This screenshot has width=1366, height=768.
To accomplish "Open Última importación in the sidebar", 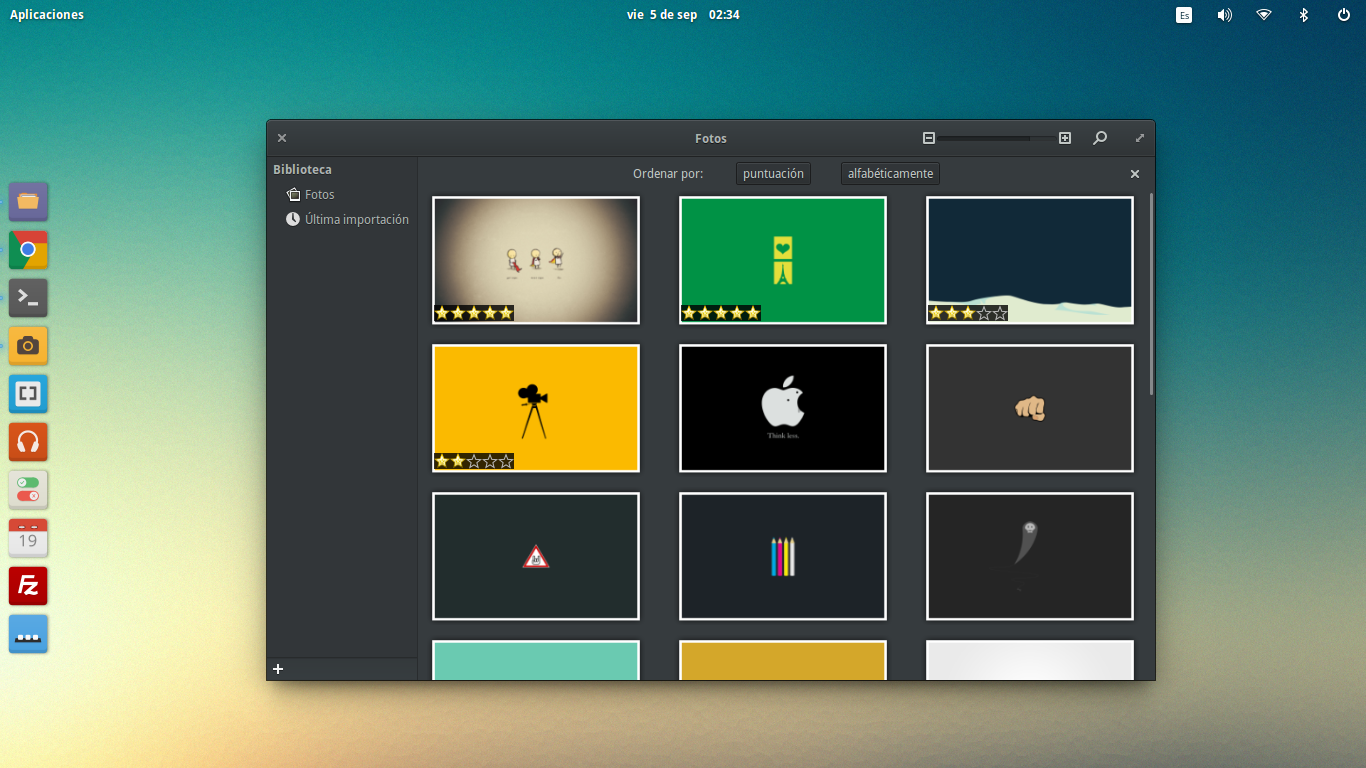I will coord(347,219).
